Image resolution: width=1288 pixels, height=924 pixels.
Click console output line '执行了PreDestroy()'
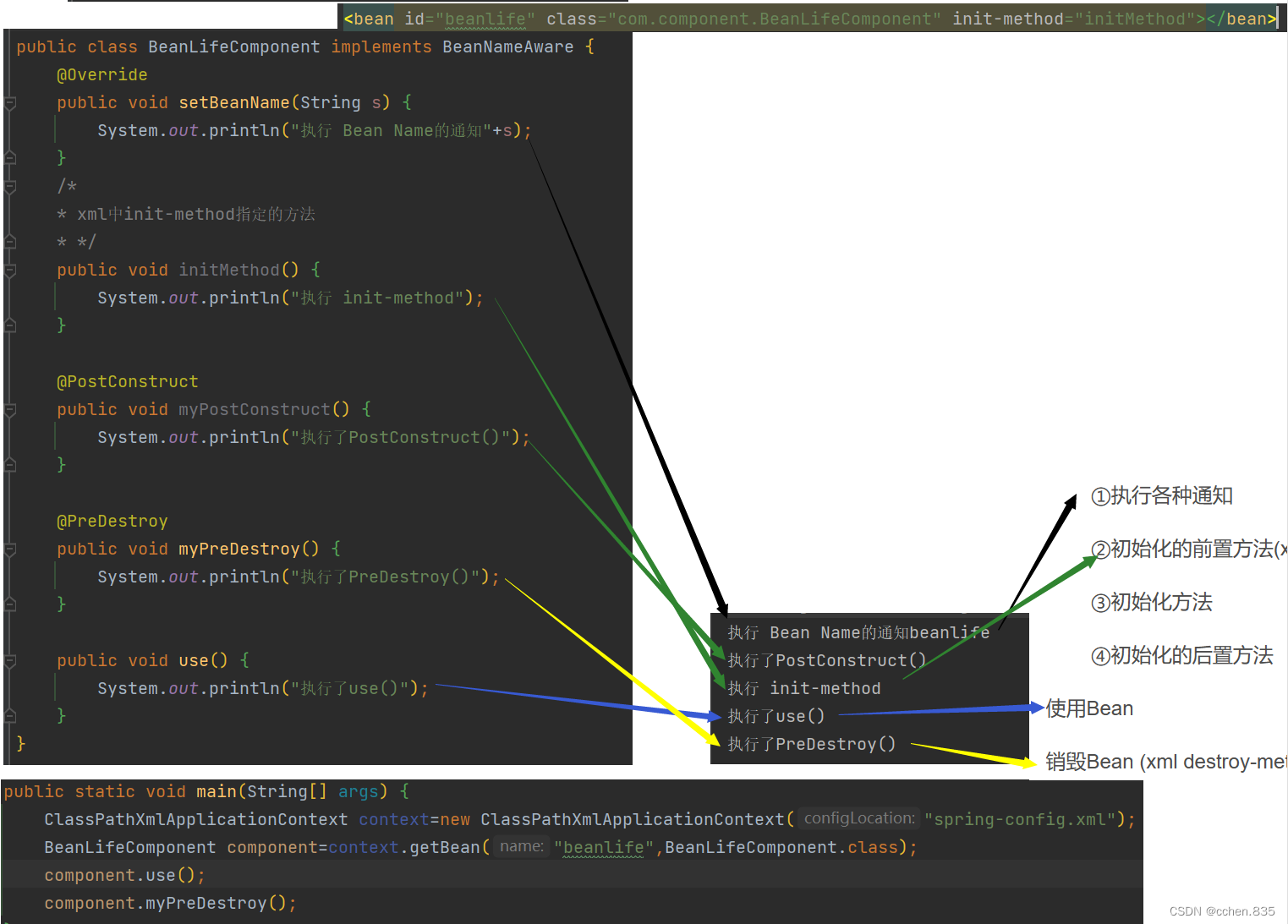click(811, 745)
